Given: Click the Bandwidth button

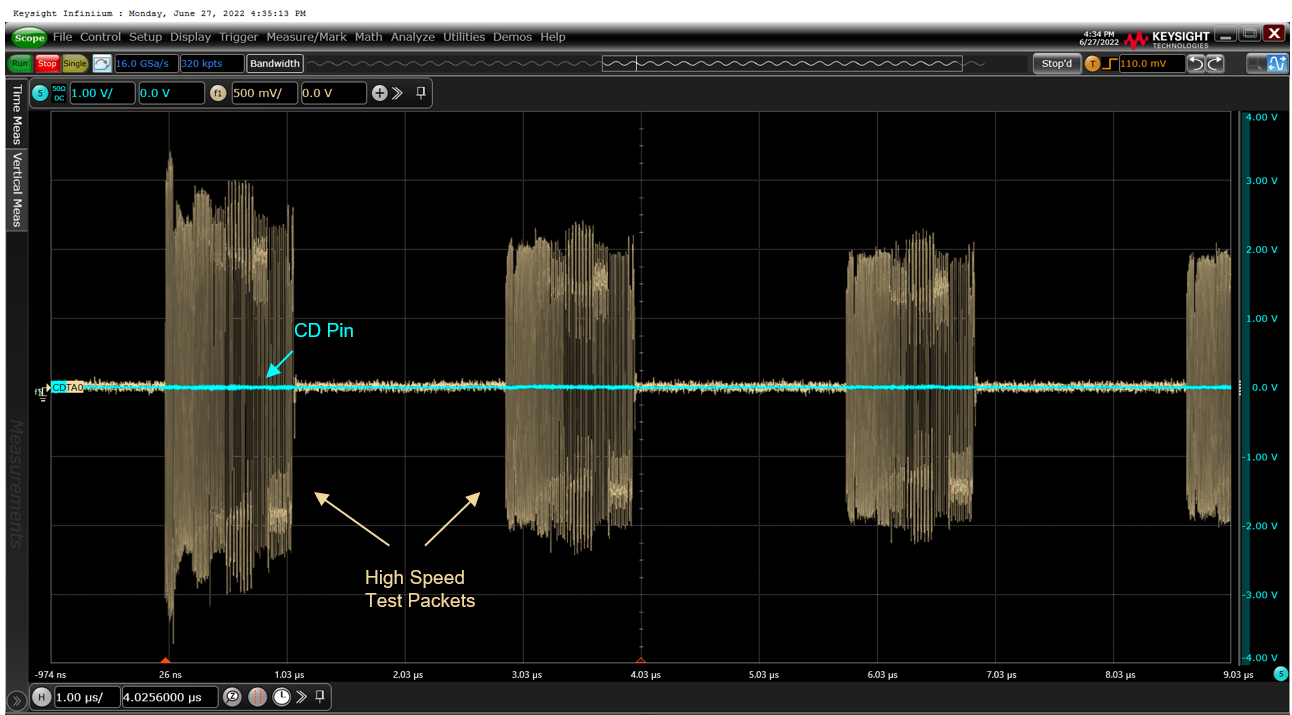Looking at the screenshot, I should 274,64.
